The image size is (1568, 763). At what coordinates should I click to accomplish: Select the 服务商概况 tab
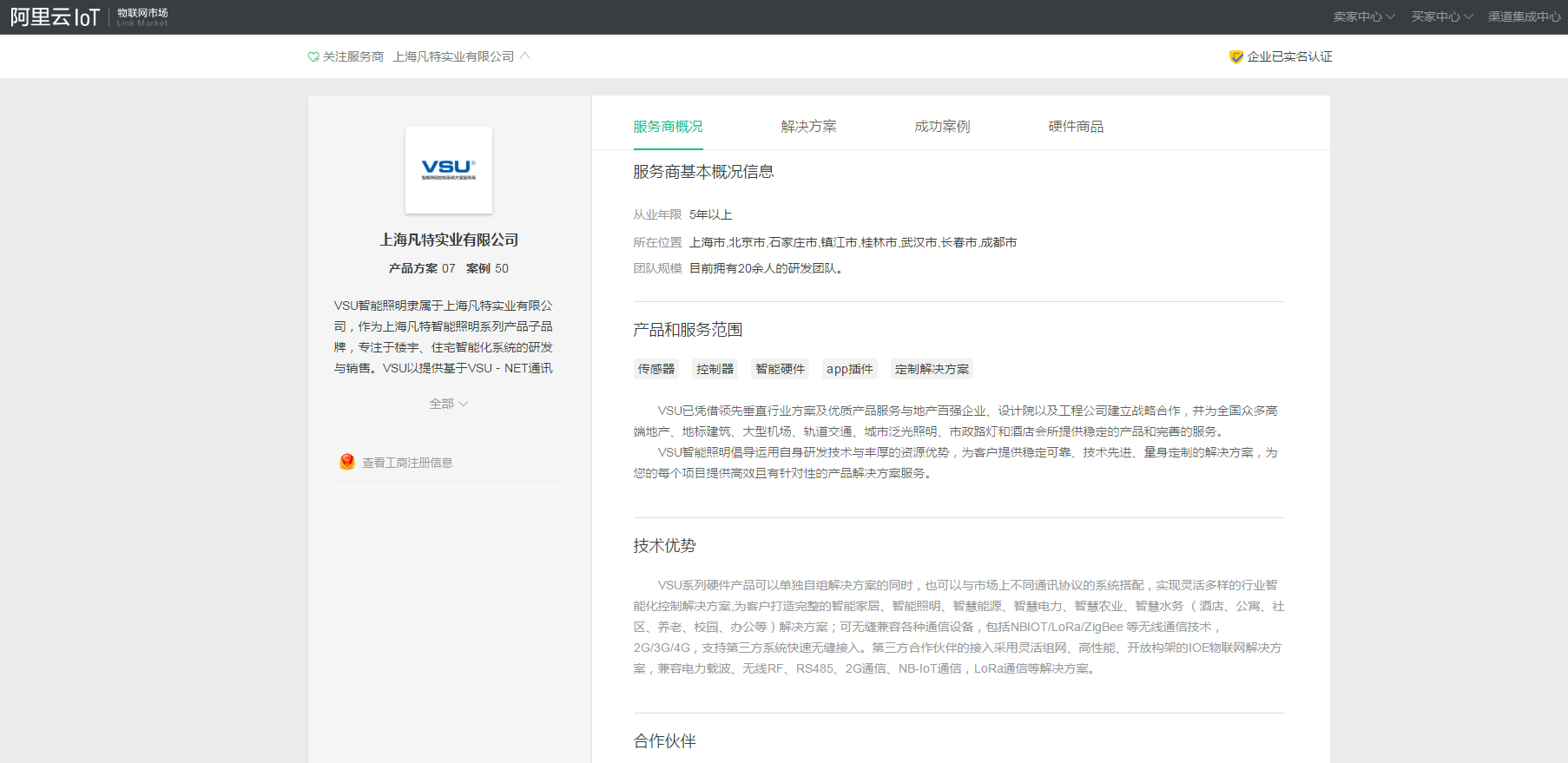coord(668,127)
